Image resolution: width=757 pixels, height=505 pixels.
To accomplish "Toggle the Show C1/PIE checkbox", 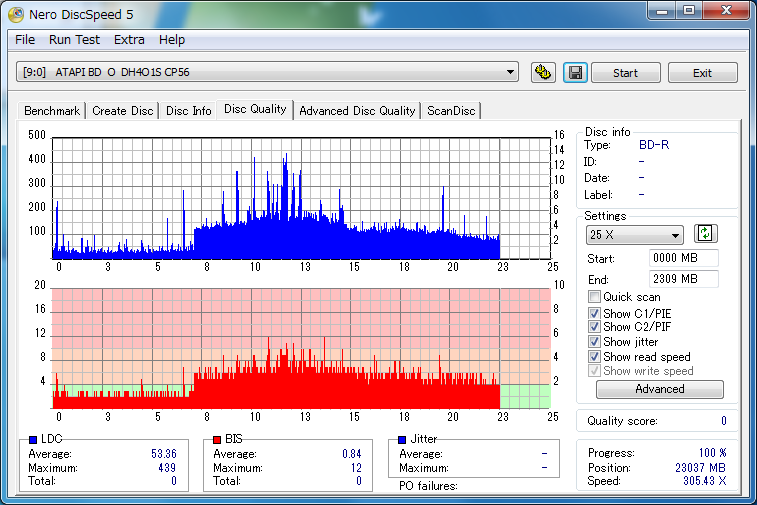I will 594,313.
